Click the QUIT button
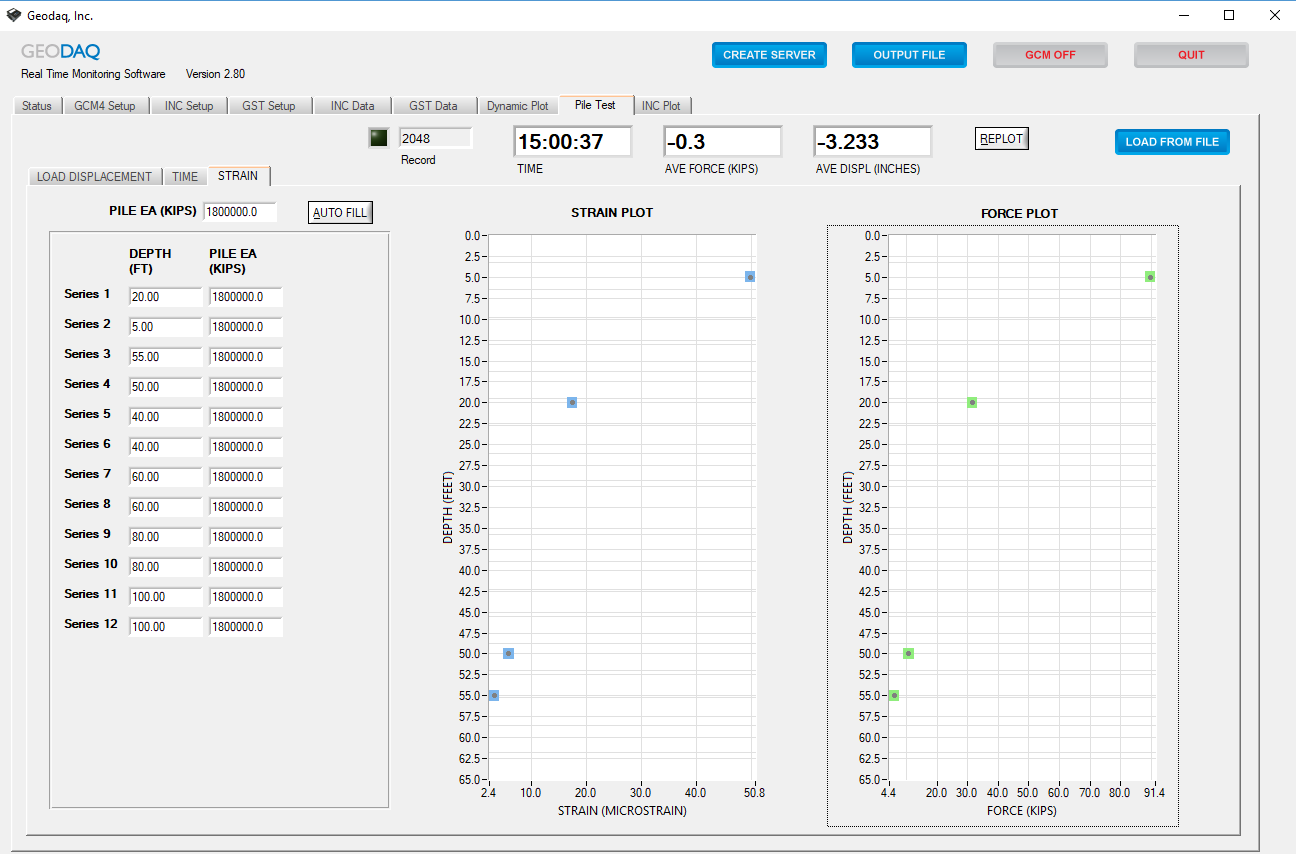Screen dimensions: 1296x854 point(1191,55)
